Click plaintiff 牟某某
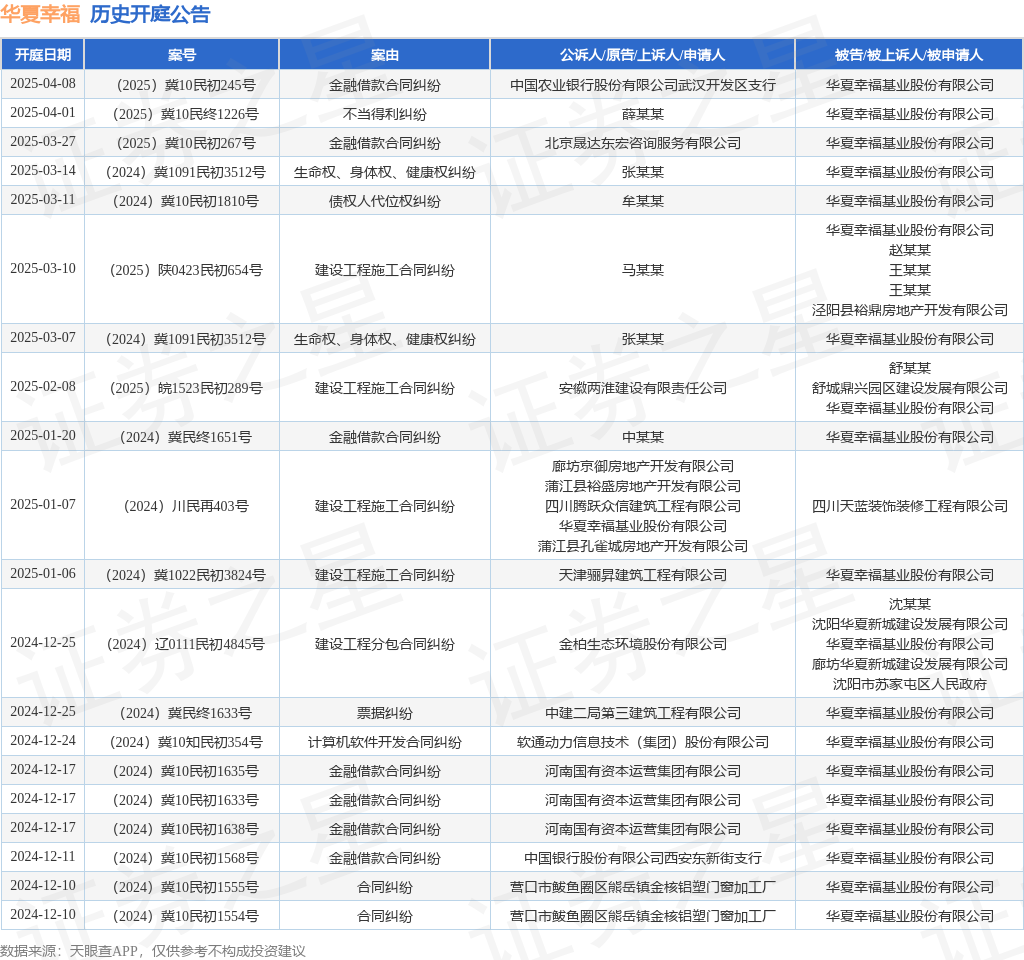The width and height of the screenshot is (1024, 960). [643, 201]
